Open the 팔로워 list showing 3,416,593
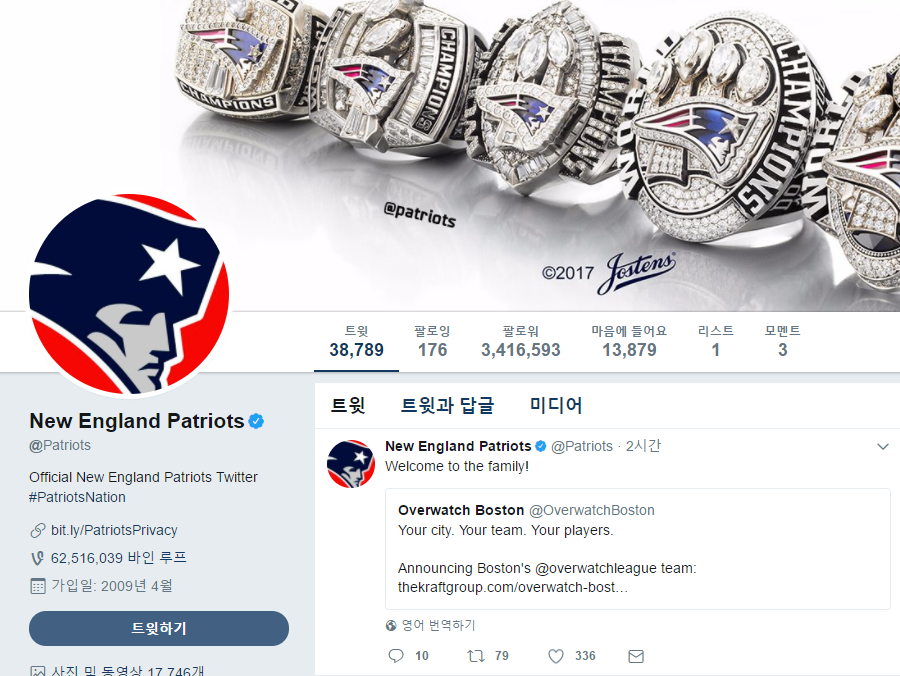The width and height of the screenshot is (900, 676). point(521,341)
